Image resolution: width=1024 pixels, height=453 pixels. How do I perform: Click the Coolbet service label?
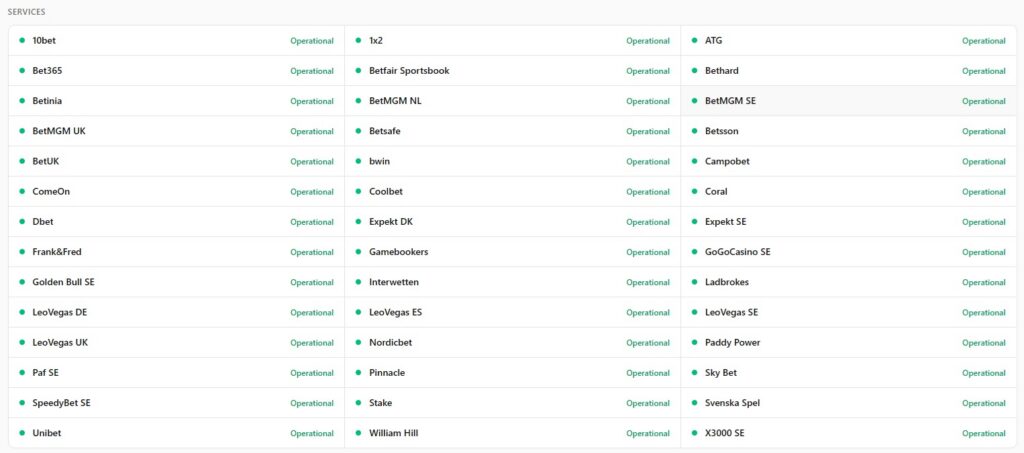(386, 191)
